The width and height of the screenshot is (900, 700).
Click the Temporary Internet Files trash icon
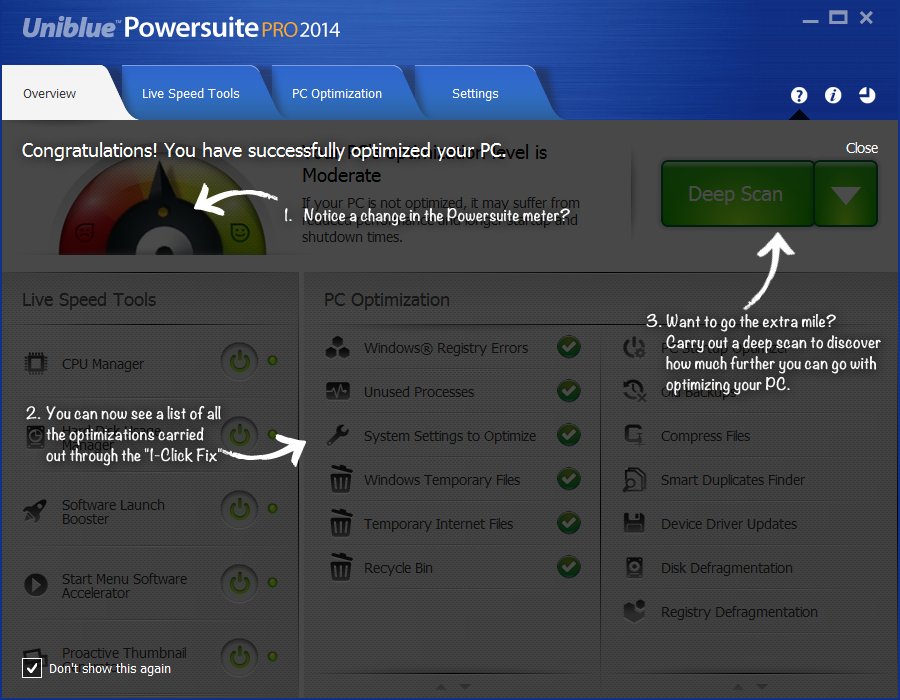point(341,523)
